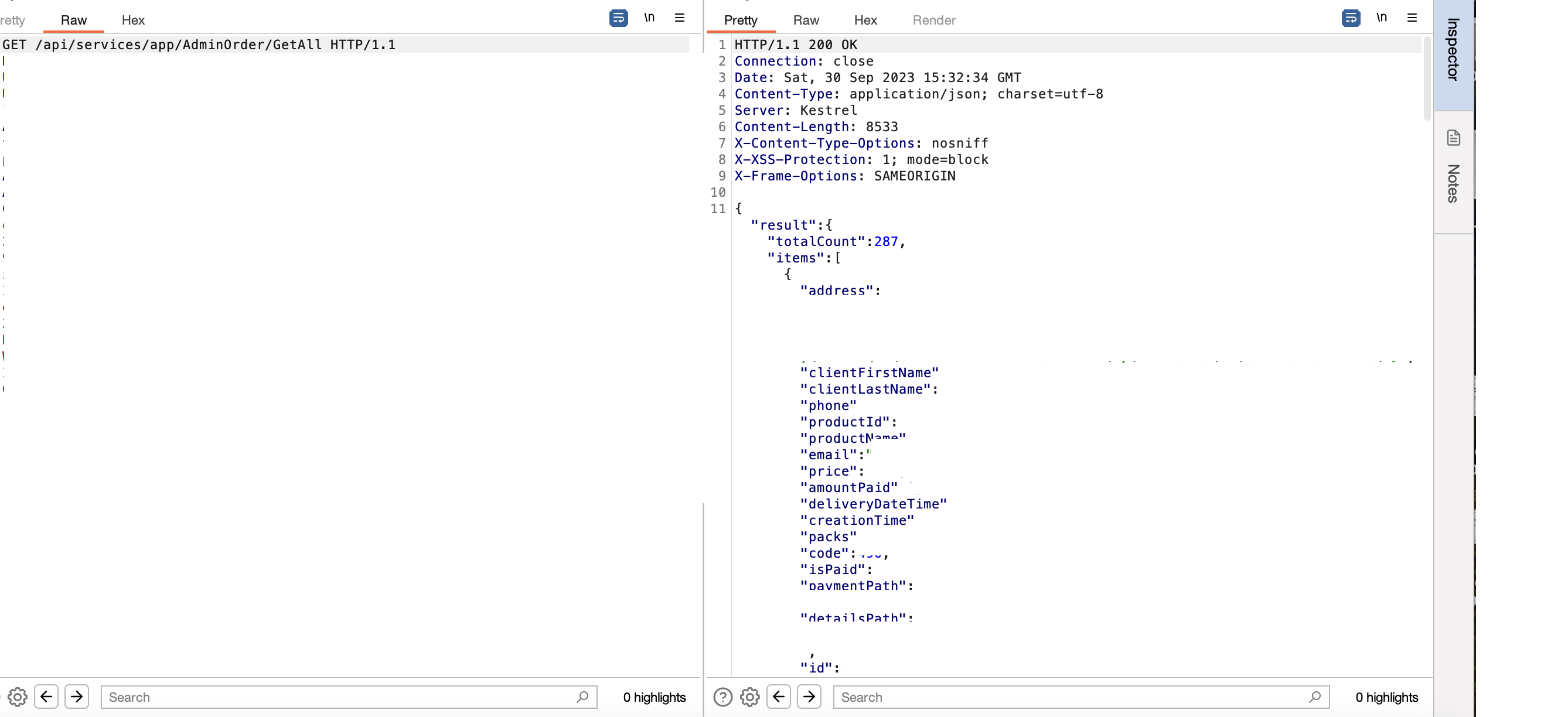Viewport: 1568px width, 717px height.
Task: Click the "price" JSON key
Action: point(828,471)
